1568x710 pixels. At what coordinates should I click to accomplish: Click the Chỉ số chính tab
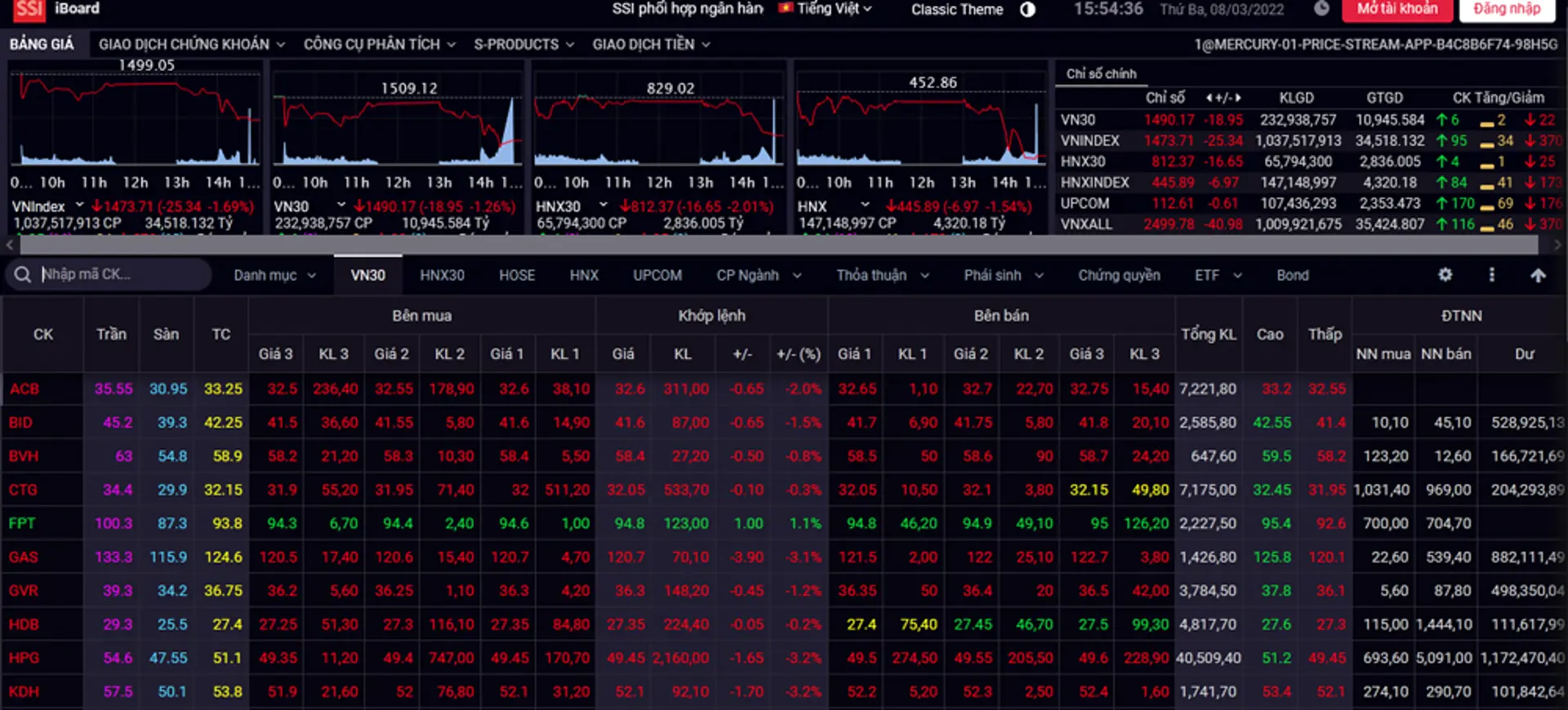(1101, 73)
